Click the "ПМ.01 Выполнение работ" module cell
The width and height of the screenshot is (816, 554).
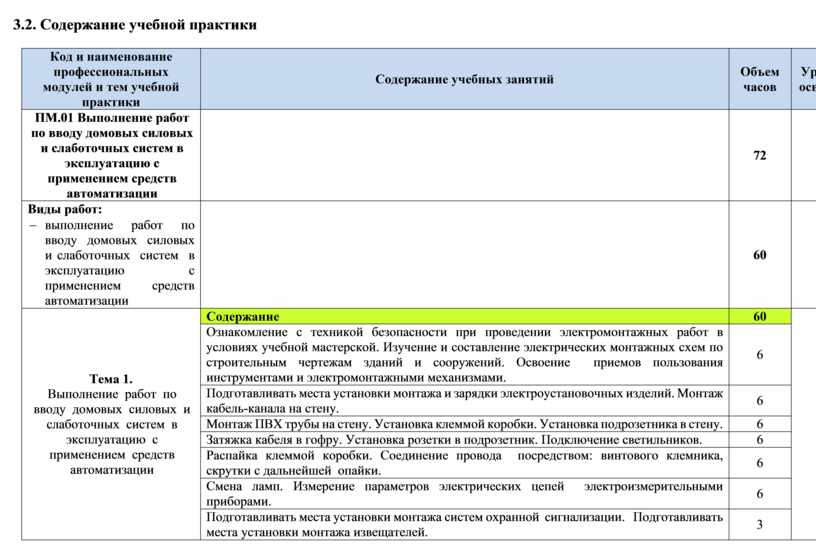coord(111,155)
